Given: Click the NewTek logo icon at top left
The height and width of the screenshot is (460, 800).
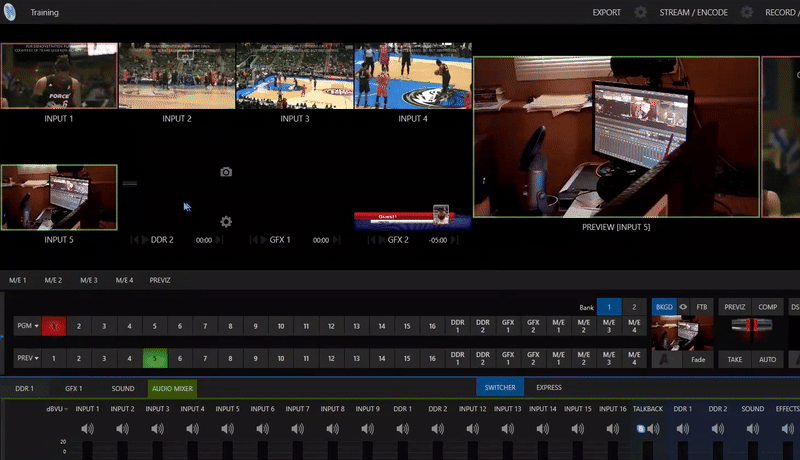Looking at the screenshot, I should coord(10,12).
